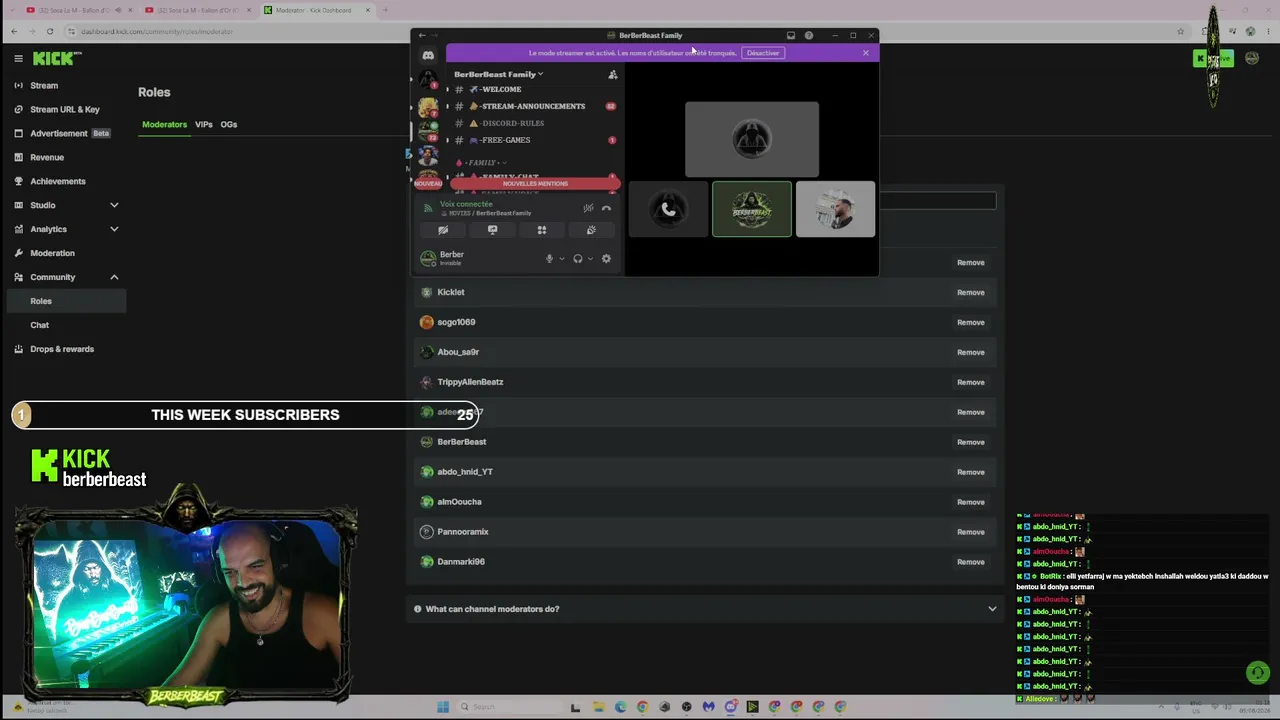Open microphone input options dropdown

click(561, 259)
